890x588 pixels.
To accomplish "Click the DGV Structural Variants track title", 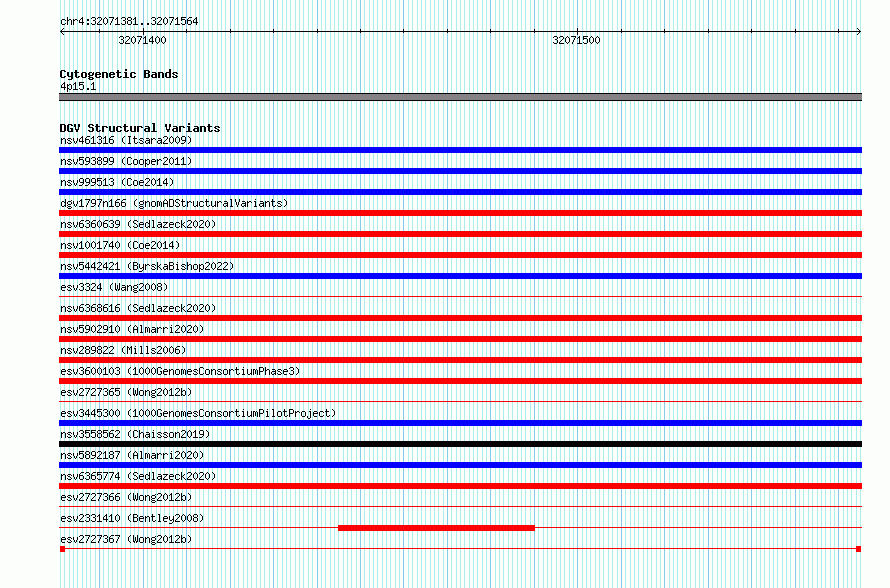I will tap(140, 128).
